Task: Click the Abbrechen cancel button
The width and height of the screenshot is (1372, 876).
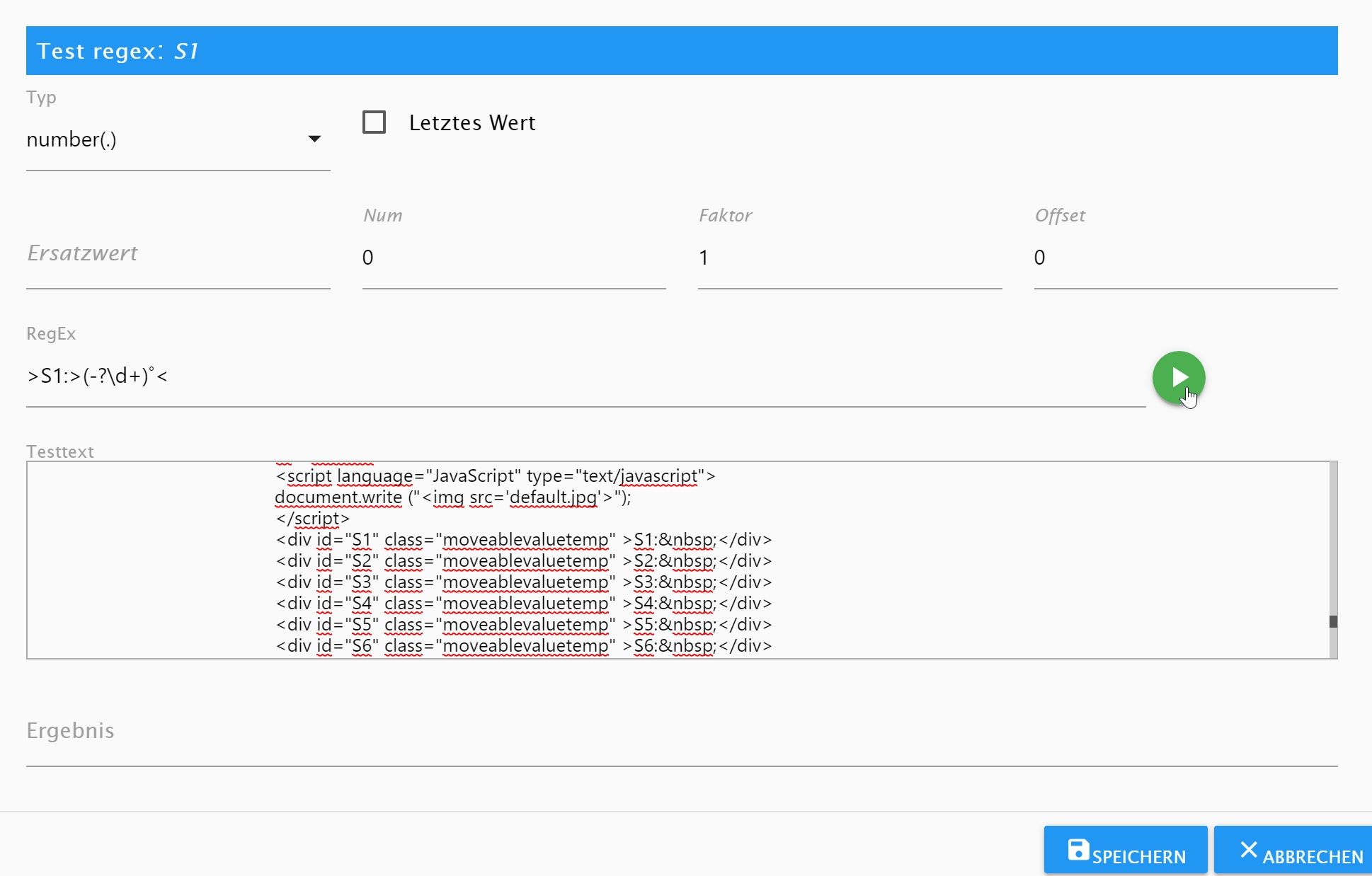Action: tap(1293, 851)
